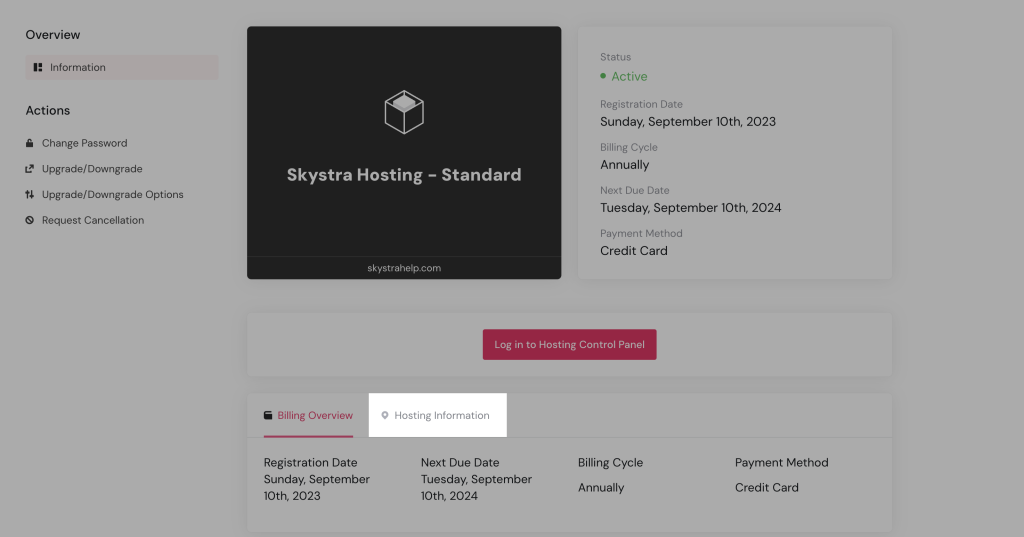
Task: Open the Information overview link
Action: [78, 68]
